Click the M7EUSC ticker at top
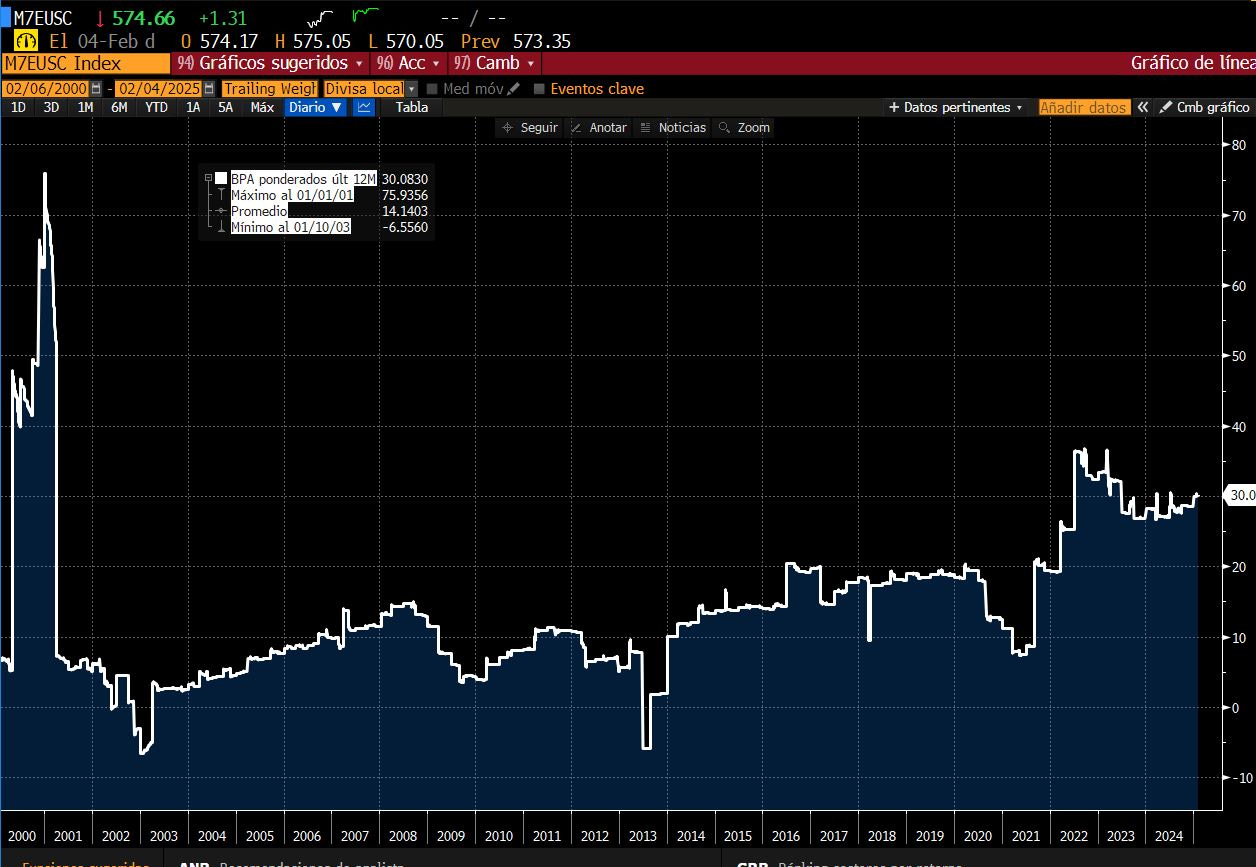The height and width of the screenshot is (867, 1256). [x=44, y=18]
